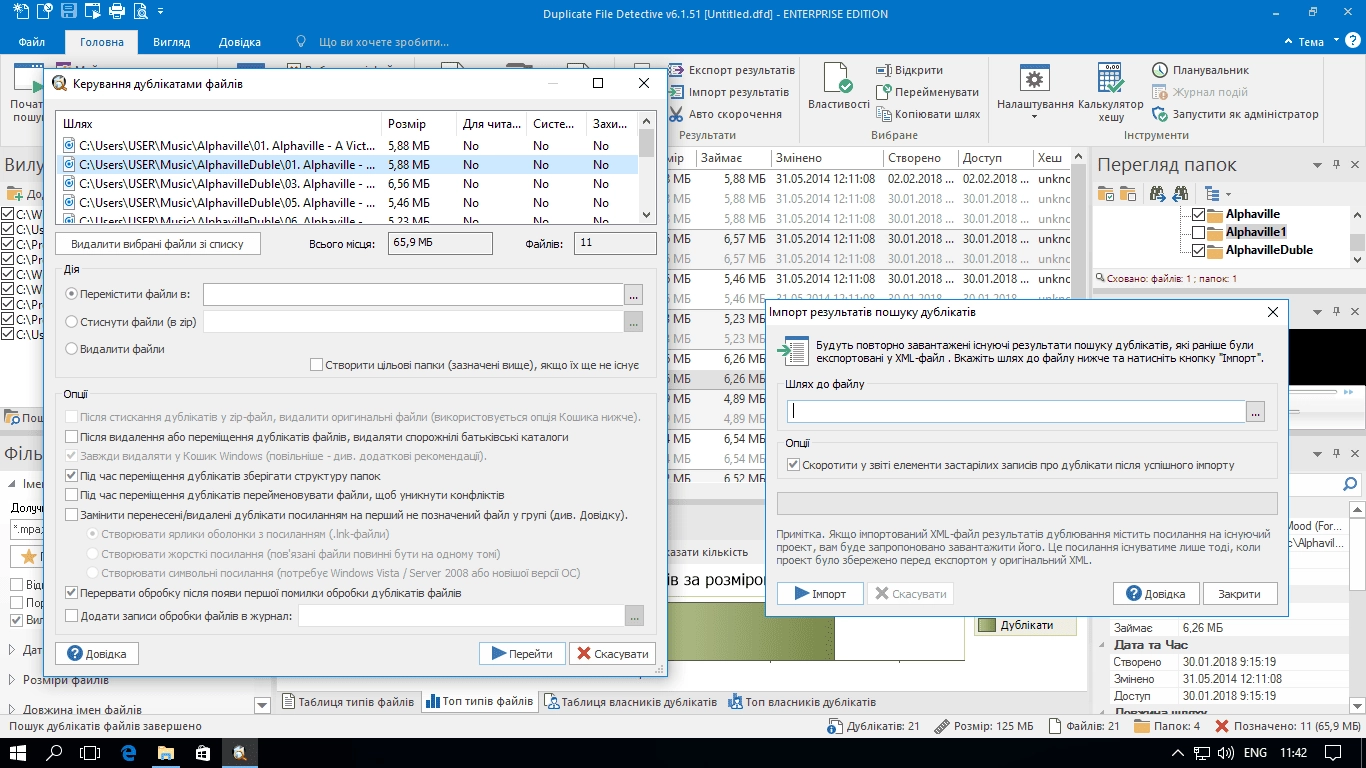Enable 'Додати записи обробки файлів в журнал'
Image resolution: width=1366 pixels, height=768 pixels.
(71, 616)
